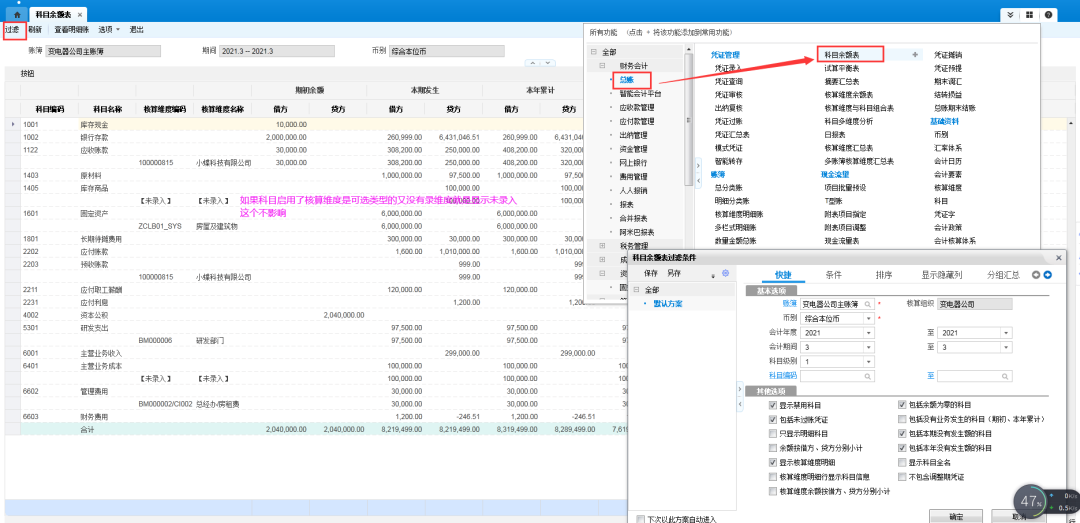Switch to the 排序 tab
The height and width of the screenshot is (523, 1080).
pyautogui.click(x=883, y=275)
